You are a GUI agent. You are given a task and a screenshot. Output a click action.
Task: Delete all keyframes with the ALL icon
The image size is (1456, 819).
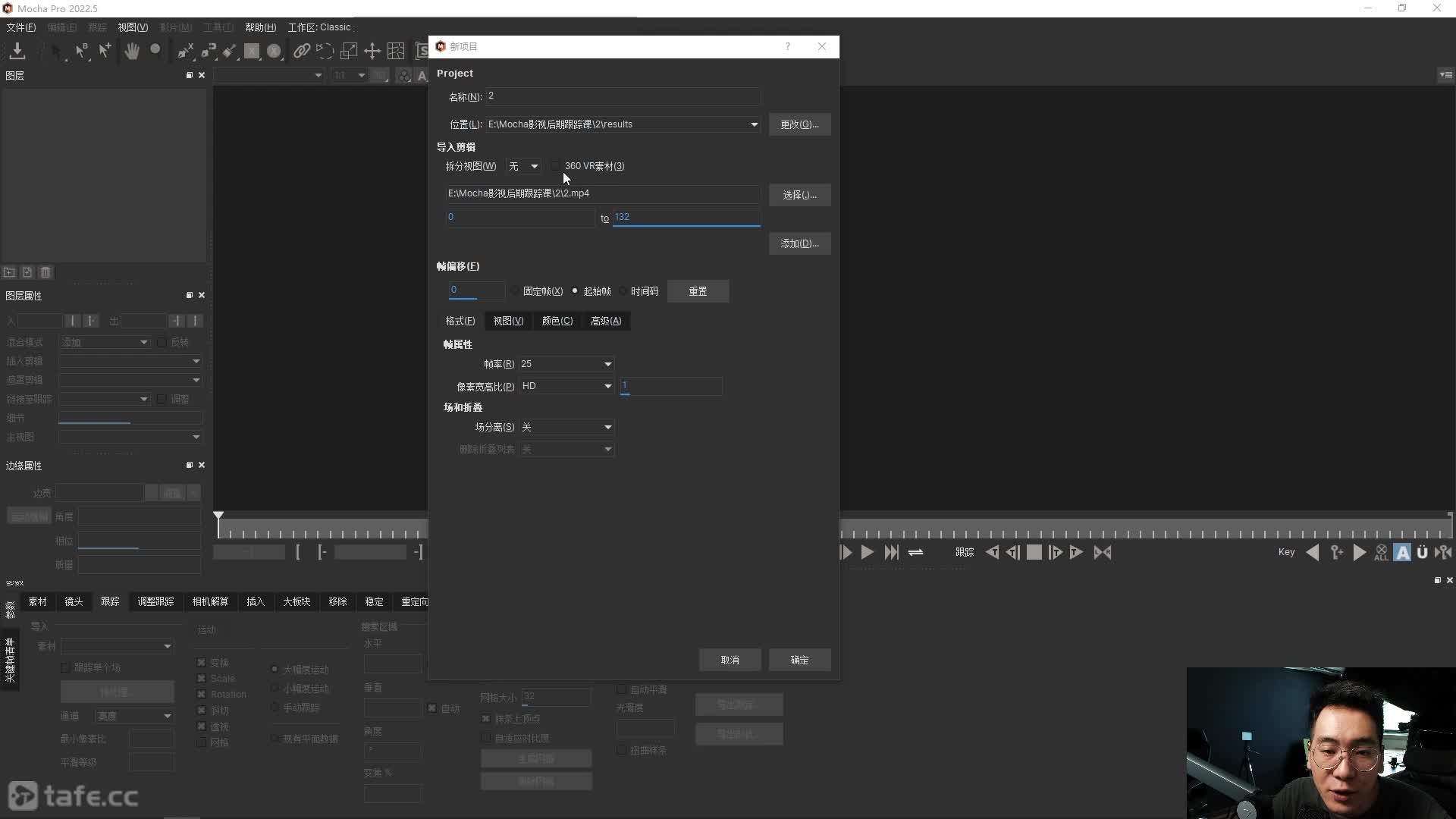tap(1381, 552)
